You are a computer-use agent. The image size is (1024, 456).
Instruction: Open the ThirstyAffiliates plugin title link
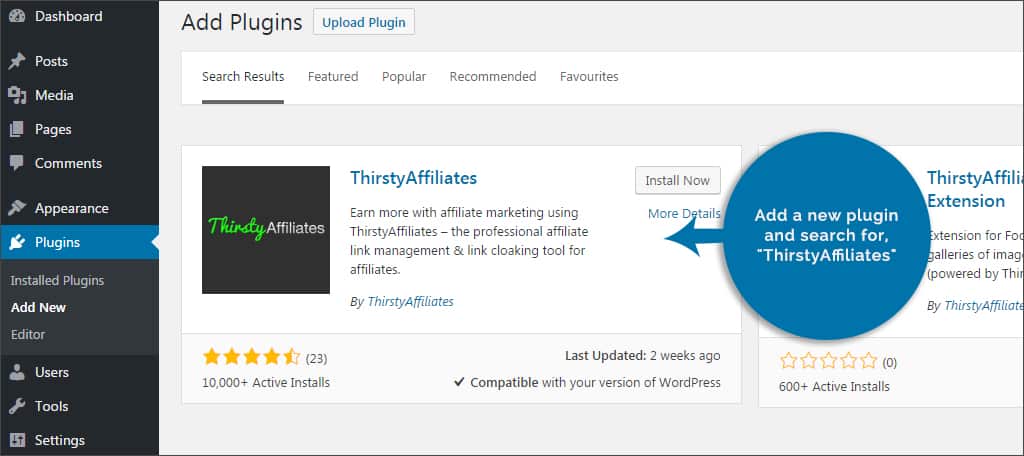click(x=413, y=178)
